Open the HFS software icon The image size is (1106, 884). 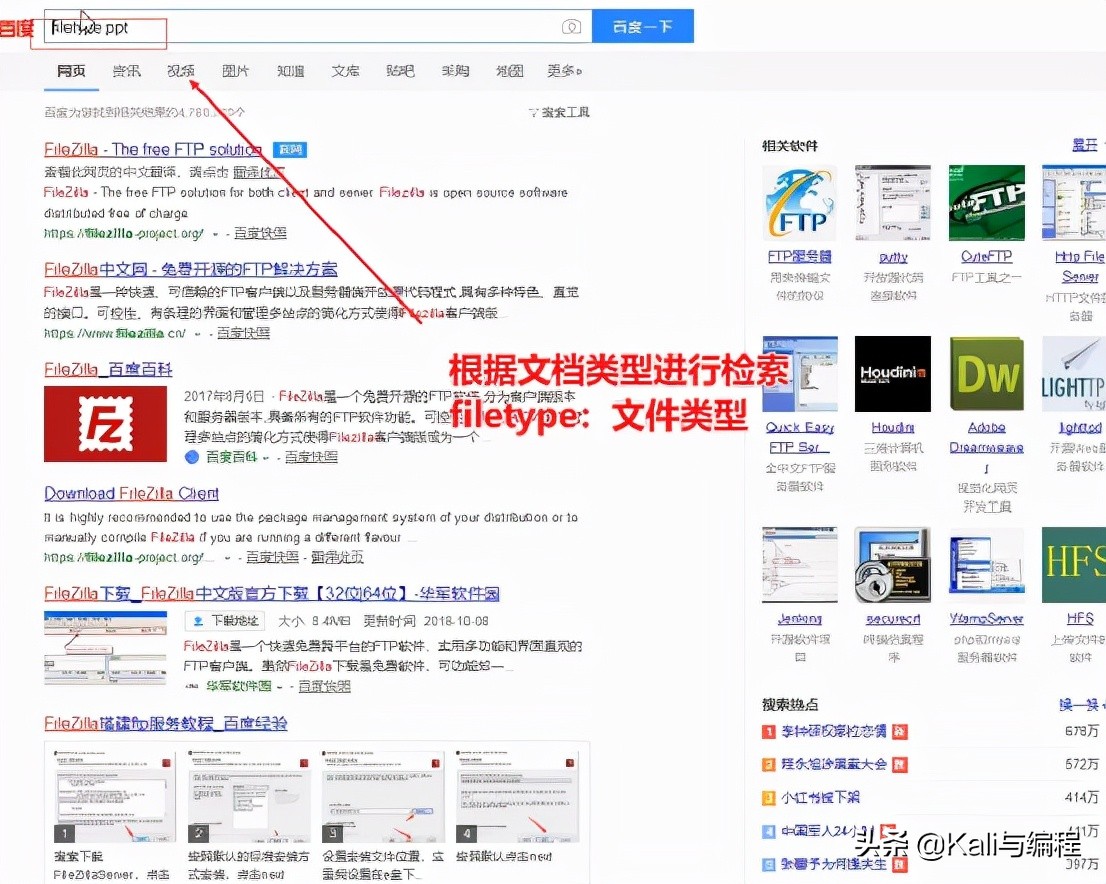1074,564
